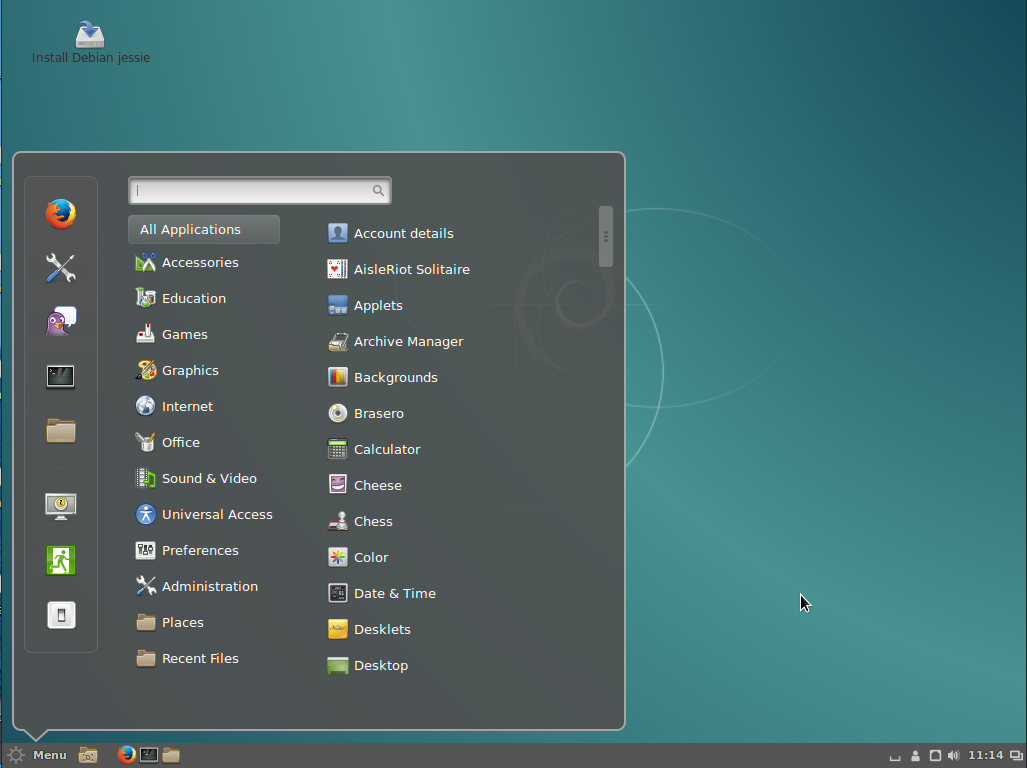Image resolution: width=1027 pixels, height=768 pixels.
Task: Launch Firefox from the menu sidebar
Action: [61, 213]
